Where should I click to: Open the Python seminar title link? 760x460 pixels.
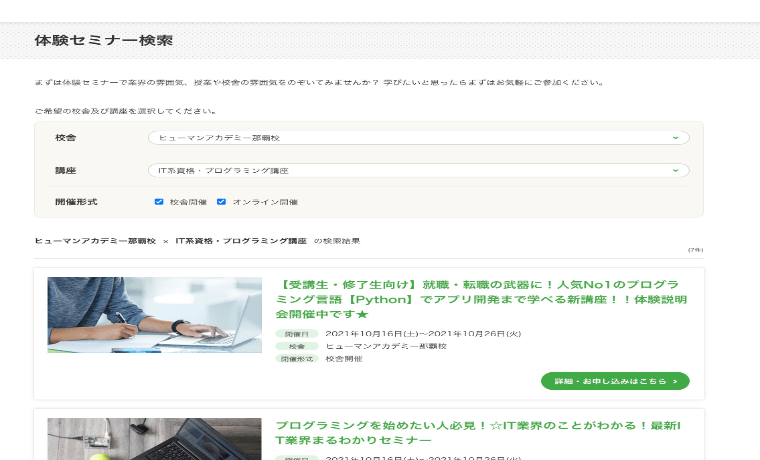click(x=481, y=299)
